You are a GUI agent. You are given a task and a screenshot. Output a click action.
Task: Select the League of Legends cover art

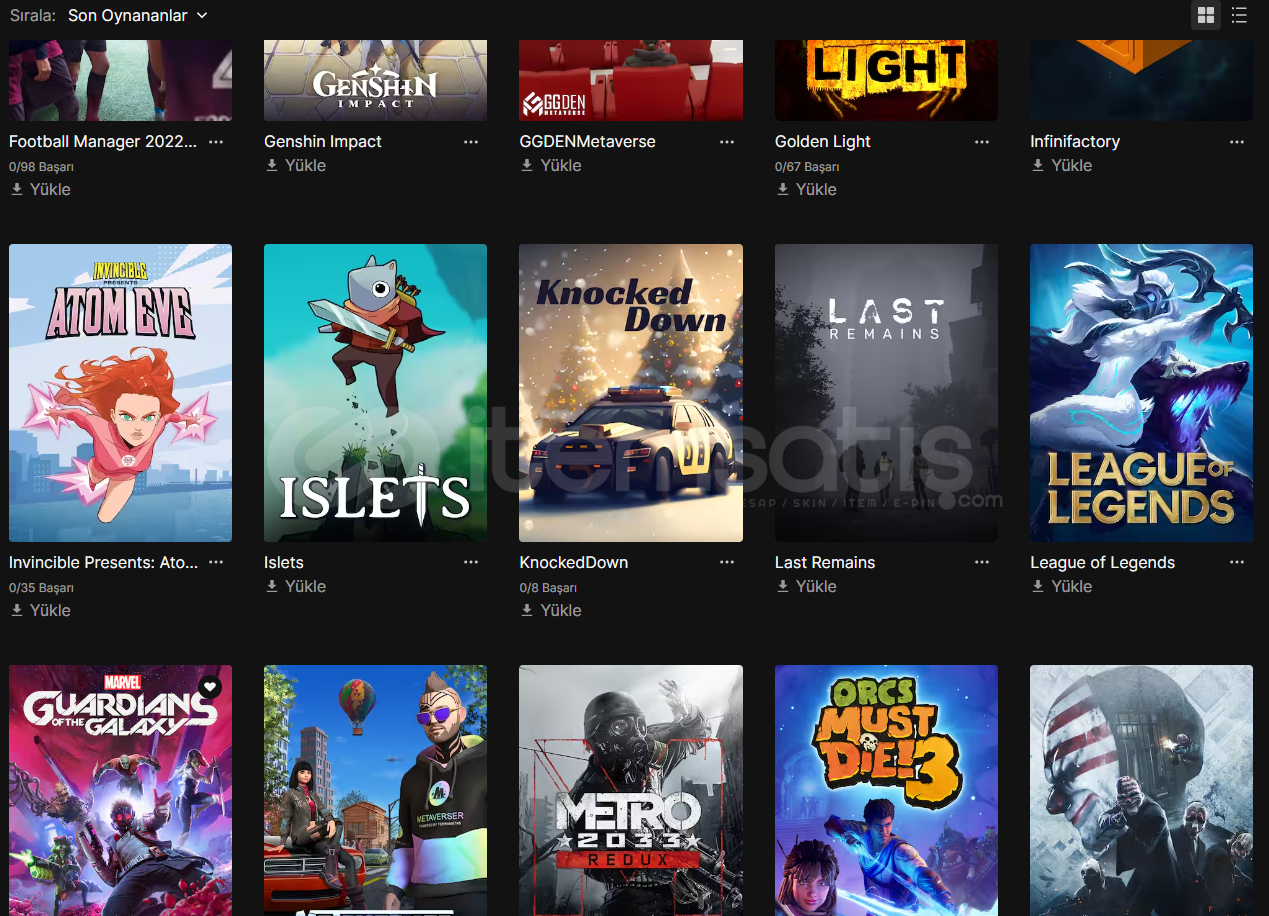click(x=1141, y=393)
